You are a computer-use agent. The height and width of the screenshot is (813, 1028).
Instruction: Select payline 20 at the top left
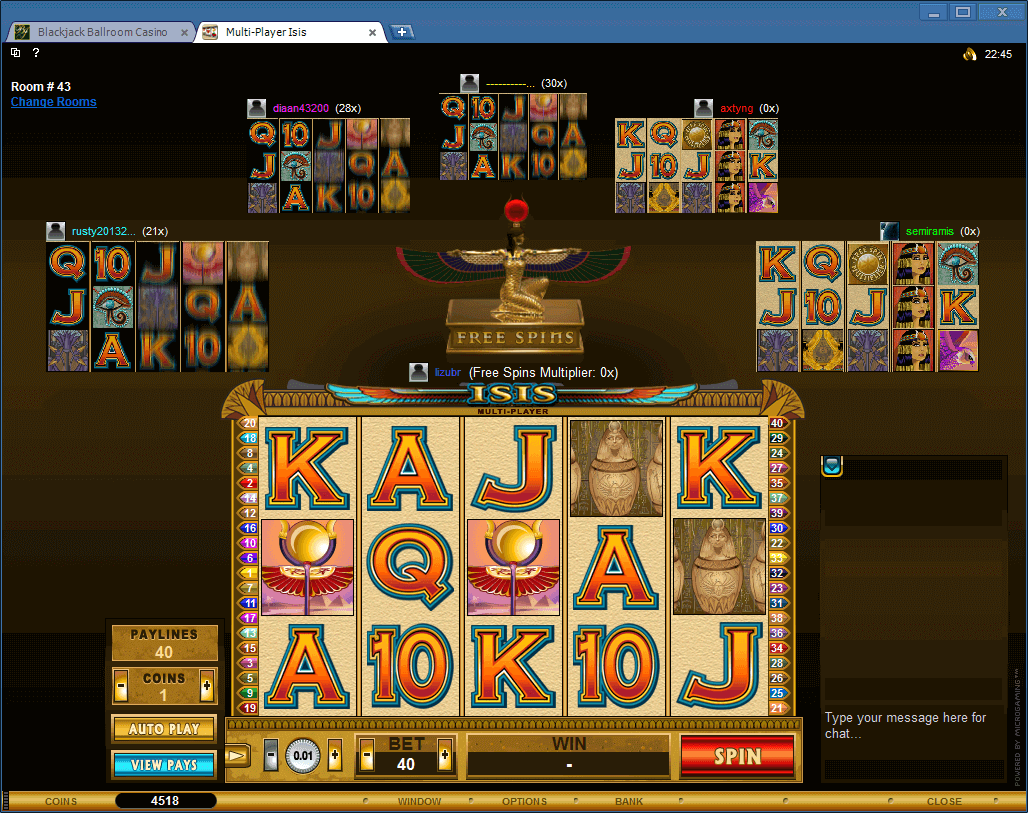[248, 423]
